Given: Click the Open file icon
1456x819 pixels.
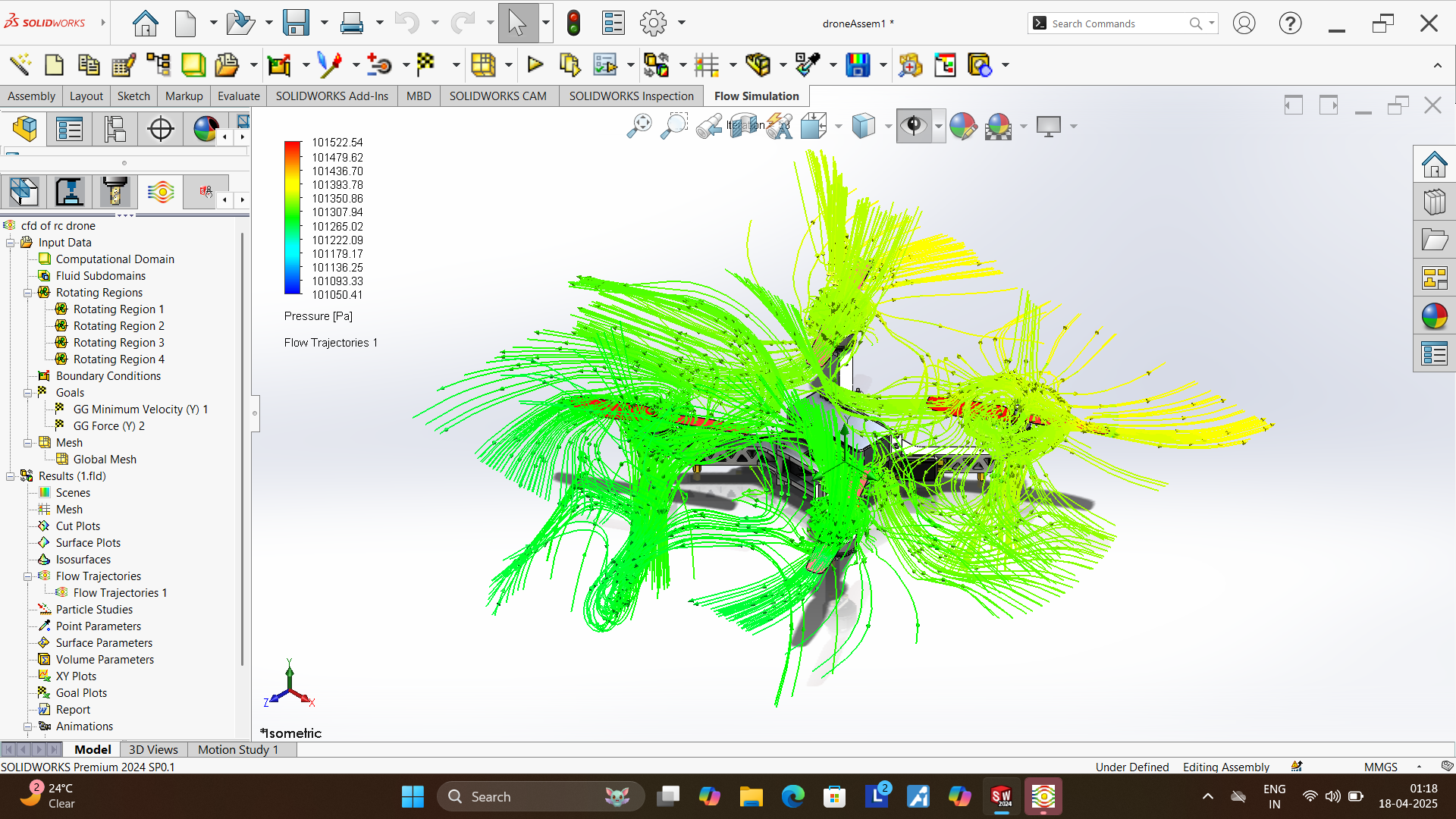Looking at the screenshot, I should pos(240,23).
